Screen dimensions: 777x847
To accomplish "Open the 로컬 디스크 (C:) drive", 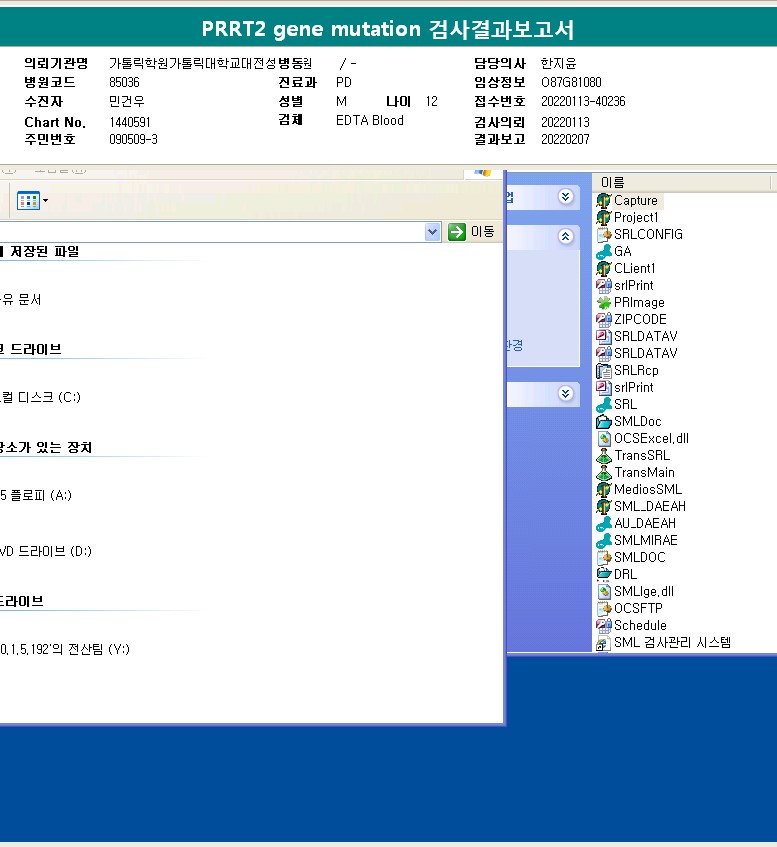I will click(40, 397).
